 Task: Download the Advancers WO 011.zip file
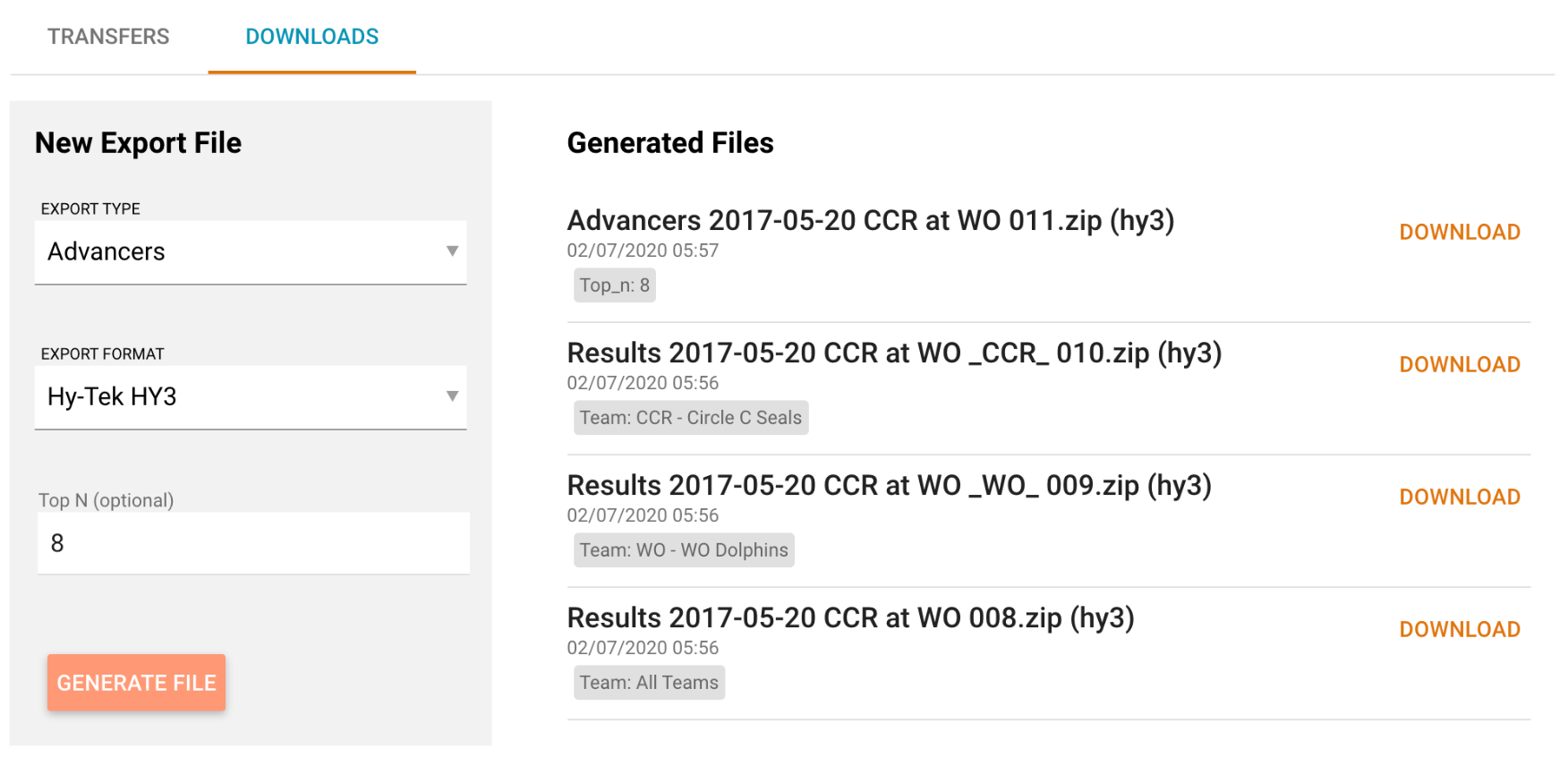[1459, 232]
